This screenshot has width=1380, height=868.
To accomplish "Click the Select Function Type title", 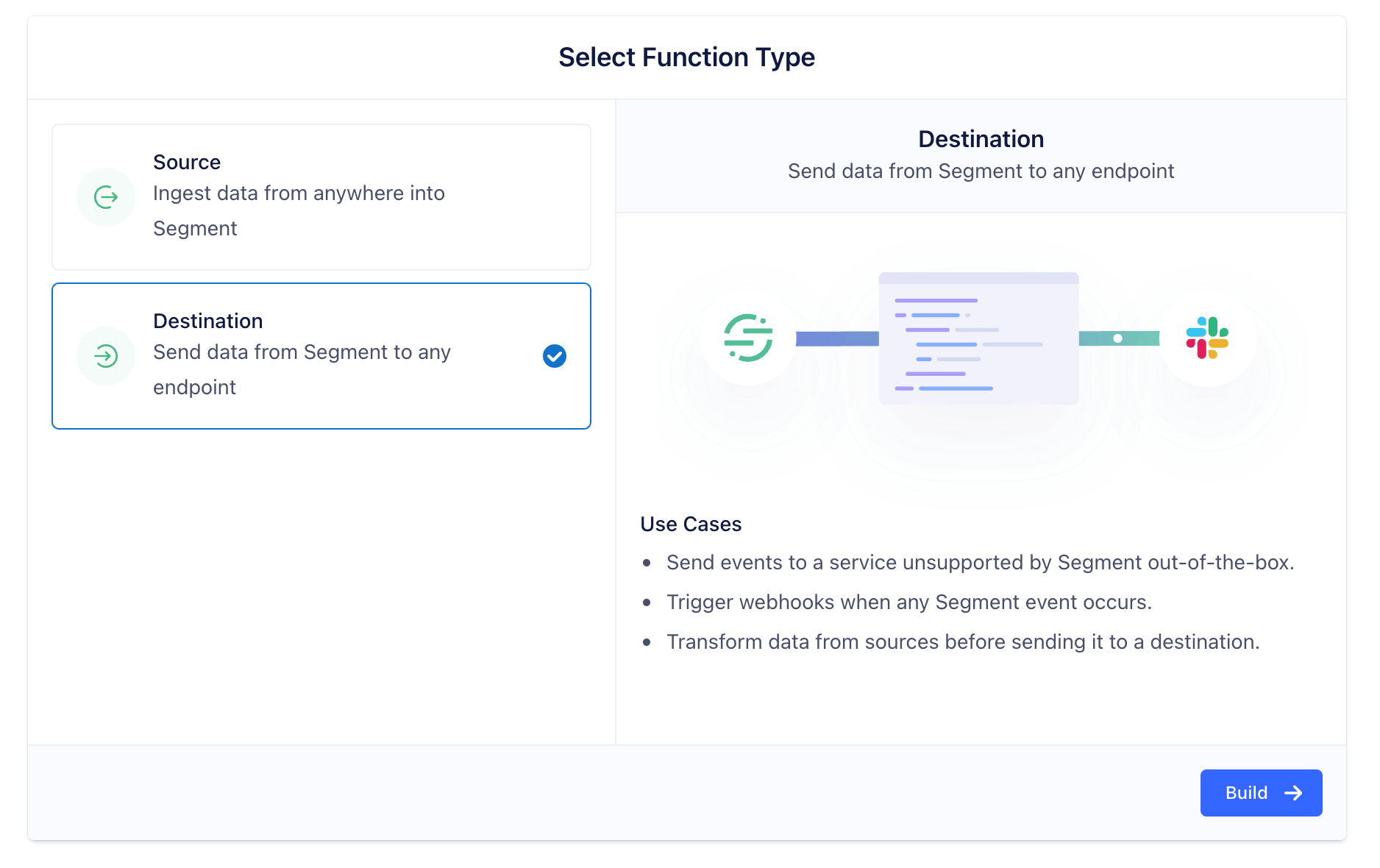I will [x=687, y=57].
